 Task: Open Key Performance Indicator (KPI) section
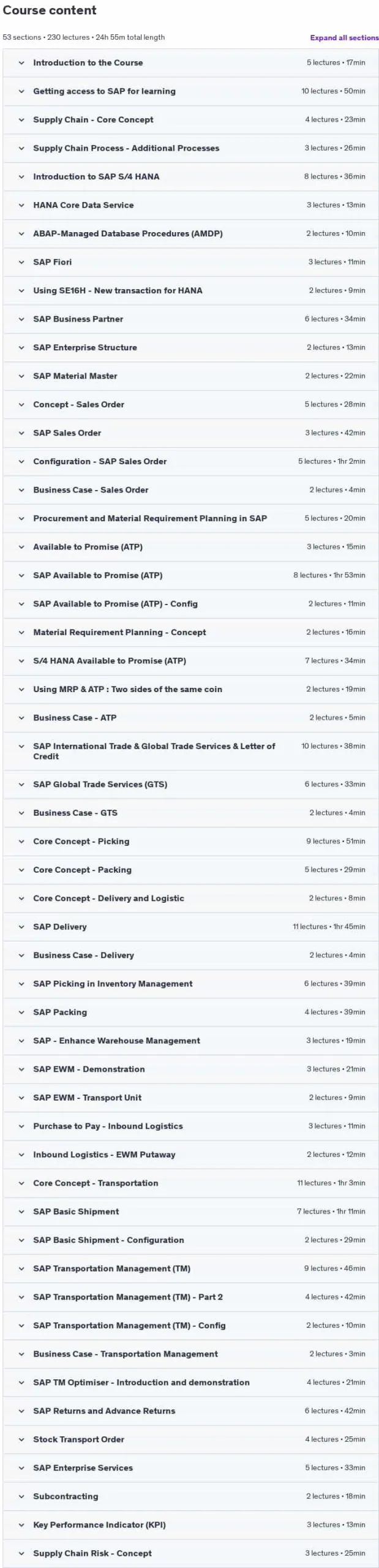click(190, 1525)
